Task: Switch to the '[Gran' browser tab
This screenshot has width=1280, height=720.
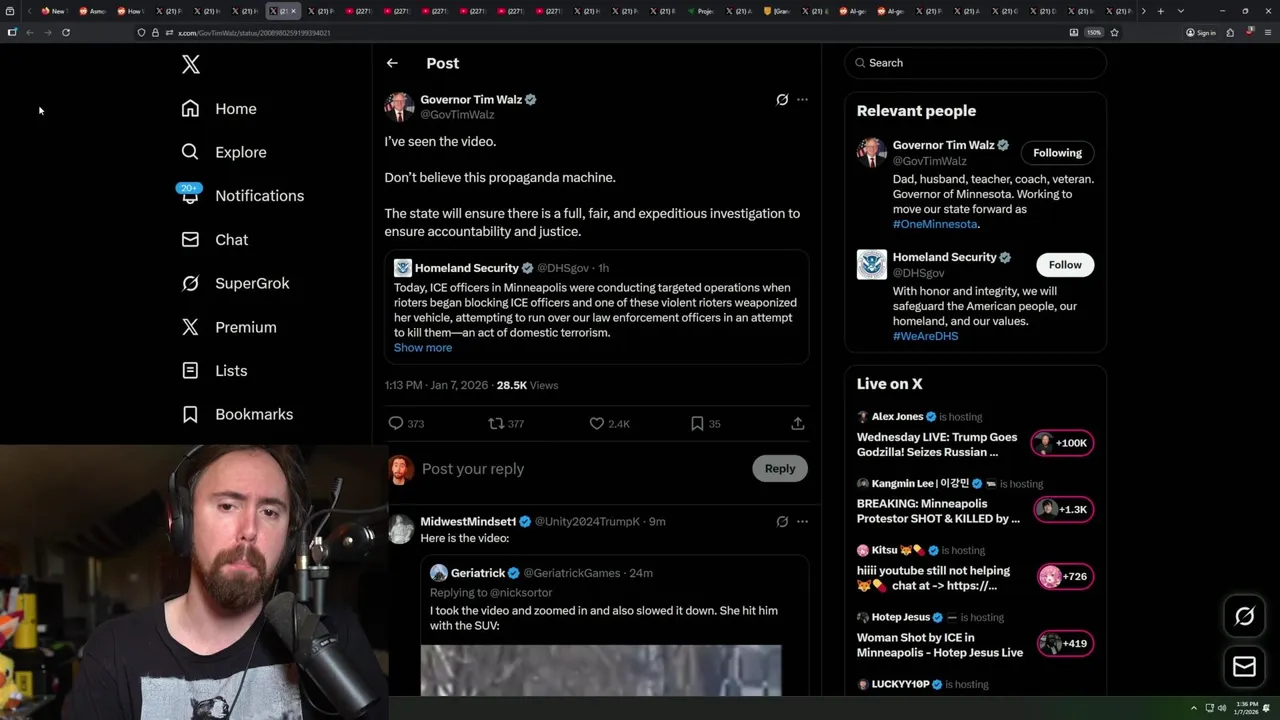Action: pos(778,11)
